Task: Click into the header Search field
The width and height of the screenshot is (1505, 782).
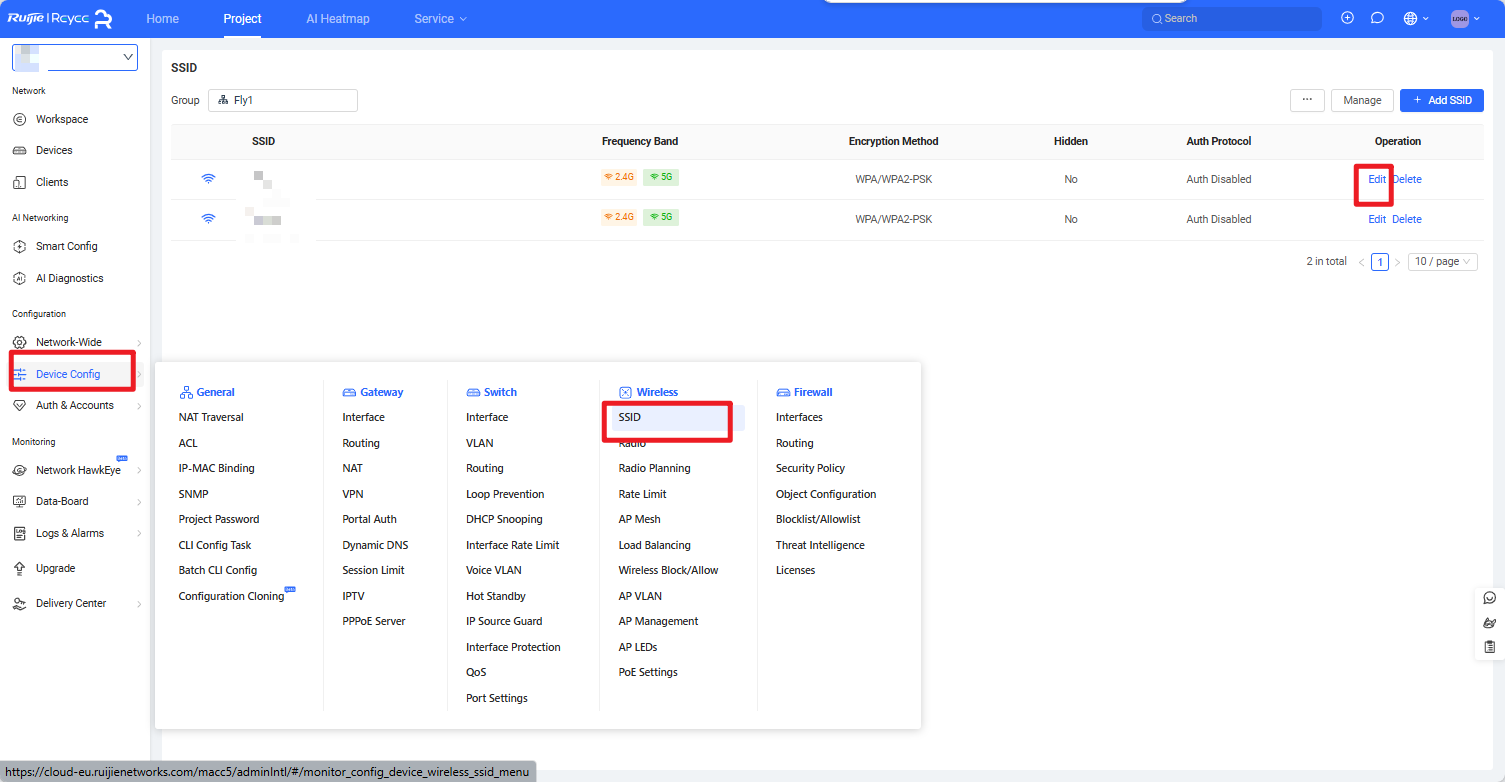Action: click(x=1232, y=18)
